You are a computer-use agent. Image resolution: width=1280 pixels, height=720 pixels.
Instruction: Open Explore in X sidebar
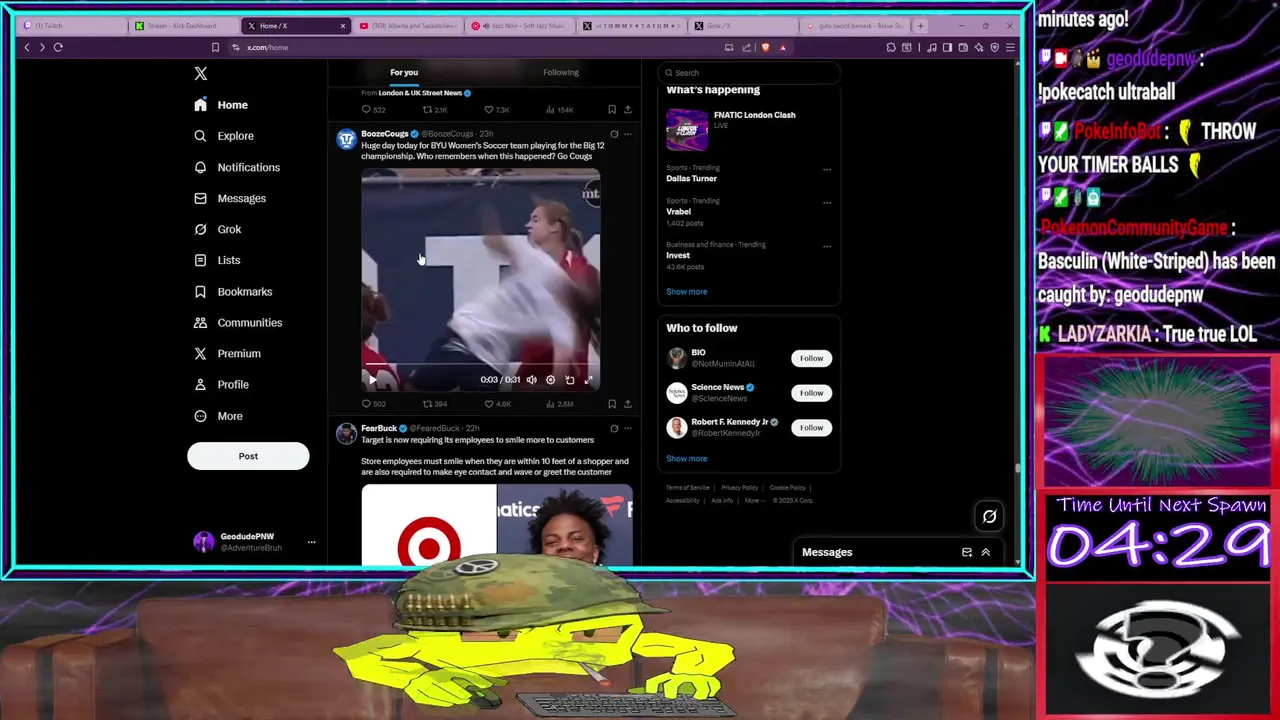(x=224, y=136)
